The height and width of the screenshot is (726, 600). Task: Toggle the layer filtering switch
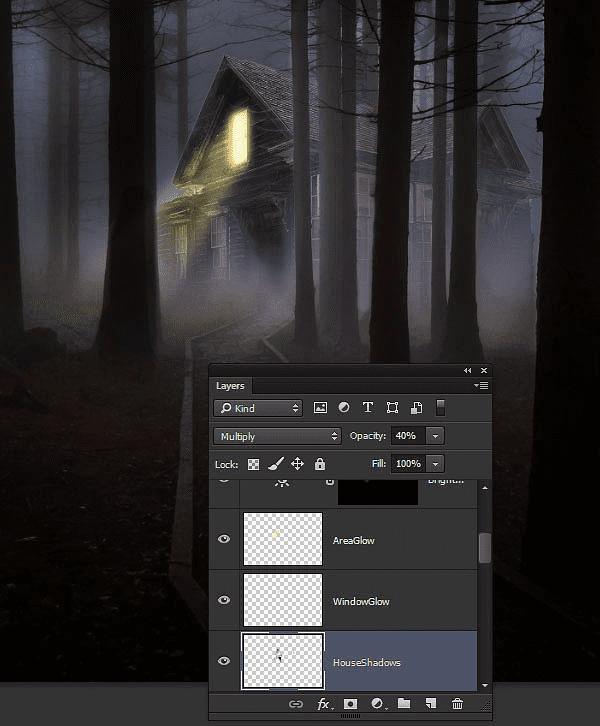point(440,407)
